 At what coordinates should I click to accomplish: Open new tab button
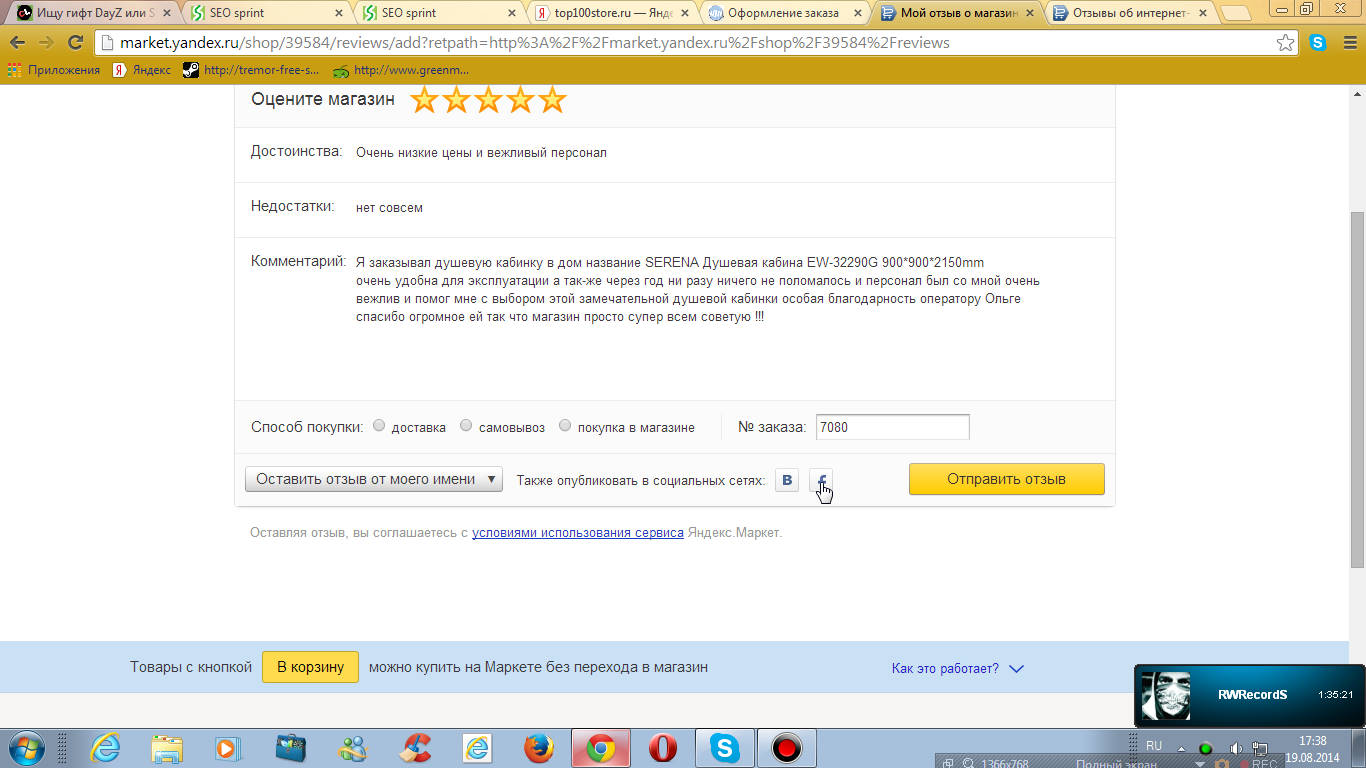pyautogui.click(x=1236, y=14)
